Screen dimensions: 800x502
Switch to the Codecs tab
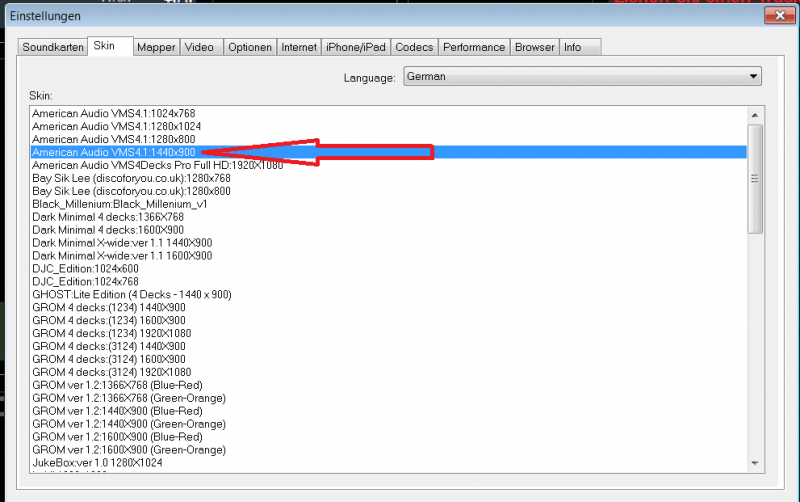pyautogui.click(x=414, y=47)
